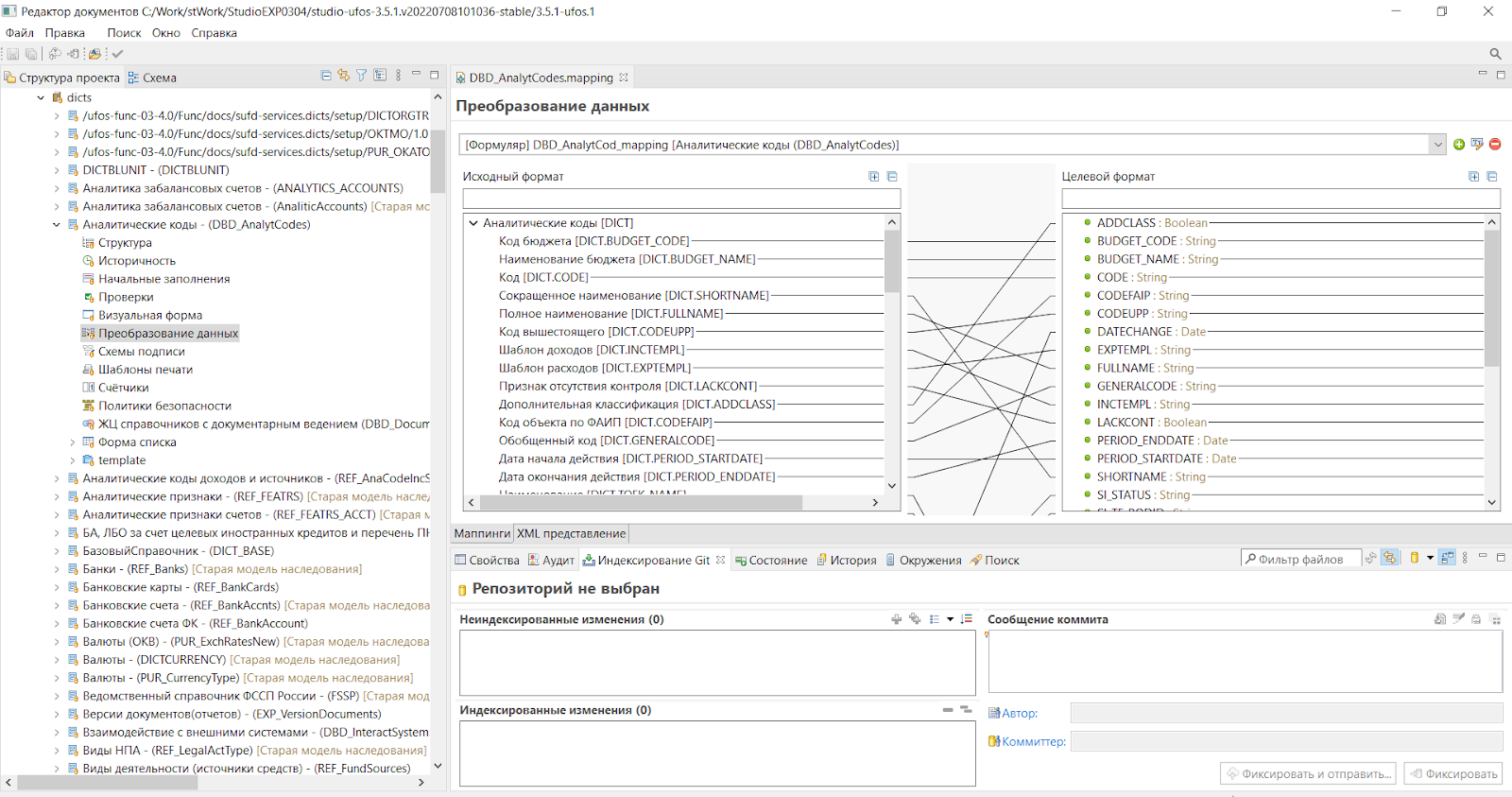Expand the template tree node
The height and width of the screenshot is (797, 1512).
click(72, 460)
